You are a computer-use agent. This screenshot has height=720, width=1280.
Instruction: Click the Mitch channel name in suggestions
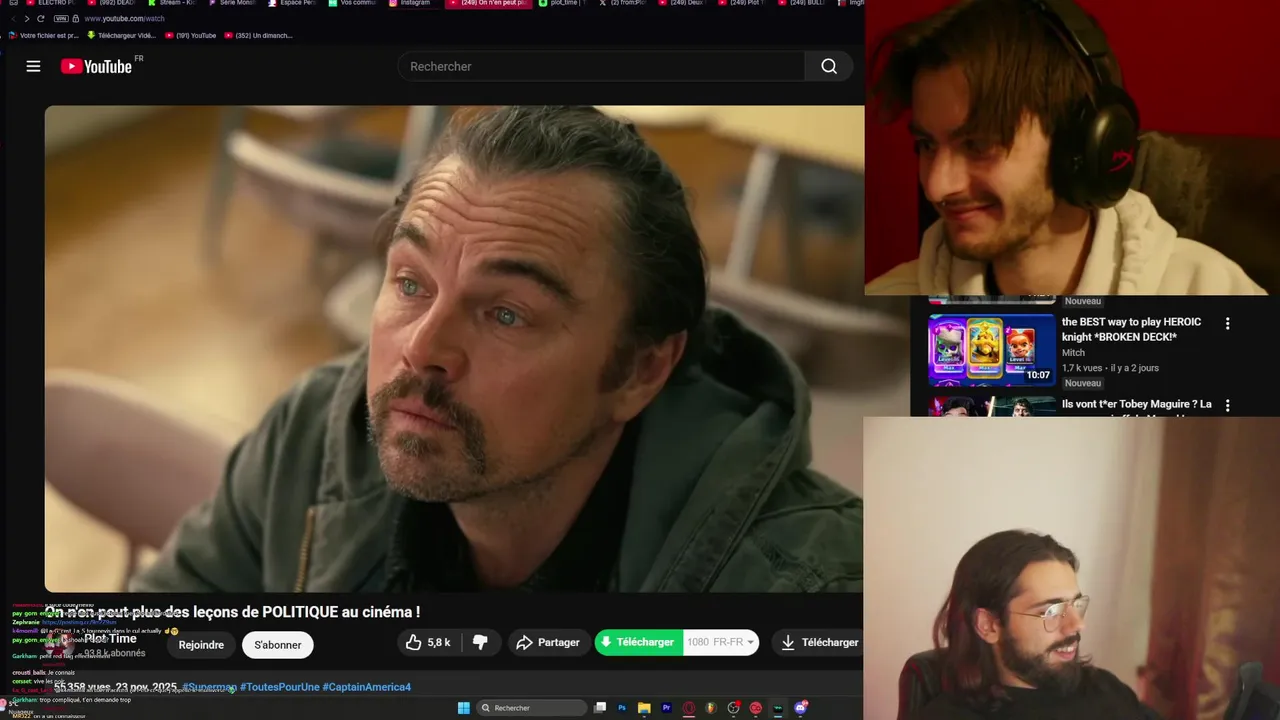pyautogui.click(x=1073, y=352)
